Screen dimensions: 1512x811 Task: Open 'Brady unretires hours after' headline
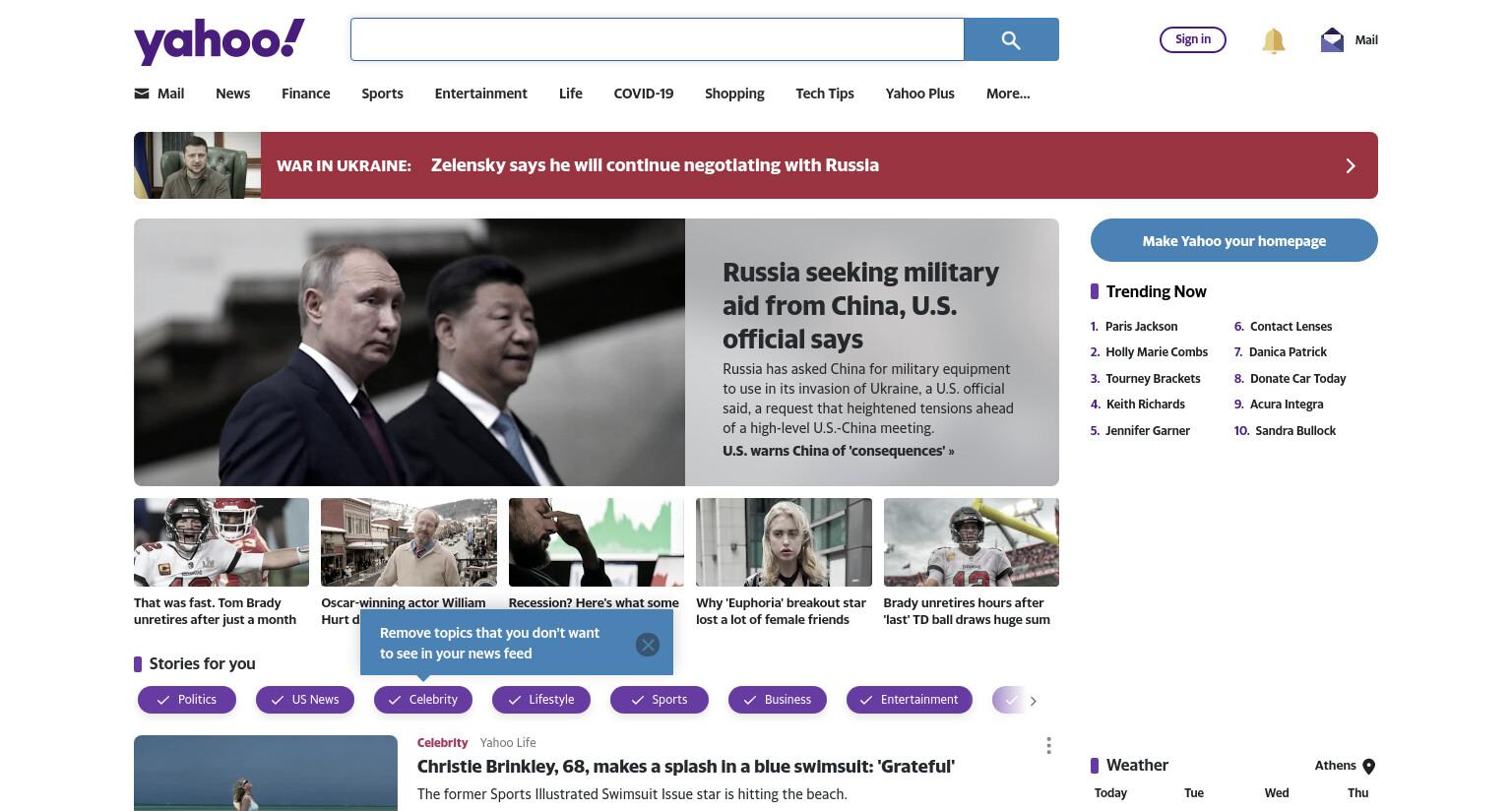click(x=967, y=611)
